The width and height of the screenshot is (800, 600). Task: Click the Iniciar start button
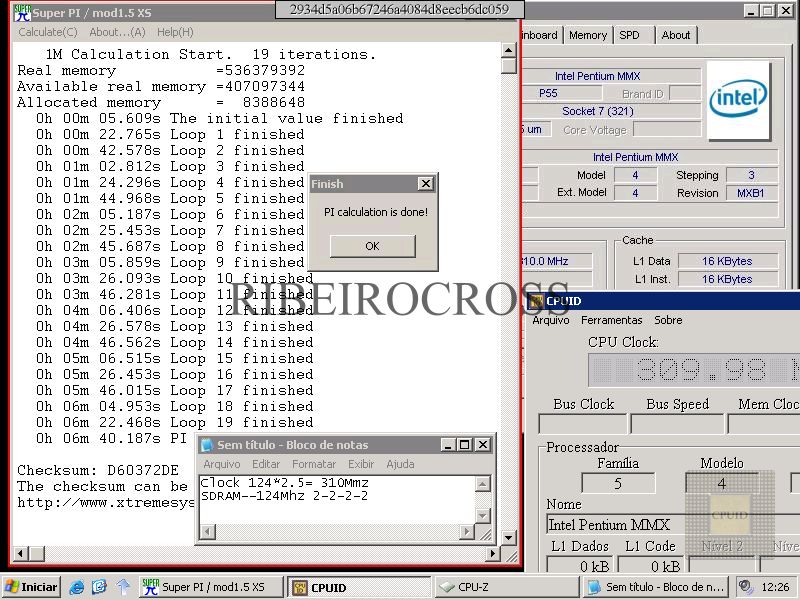31,587
